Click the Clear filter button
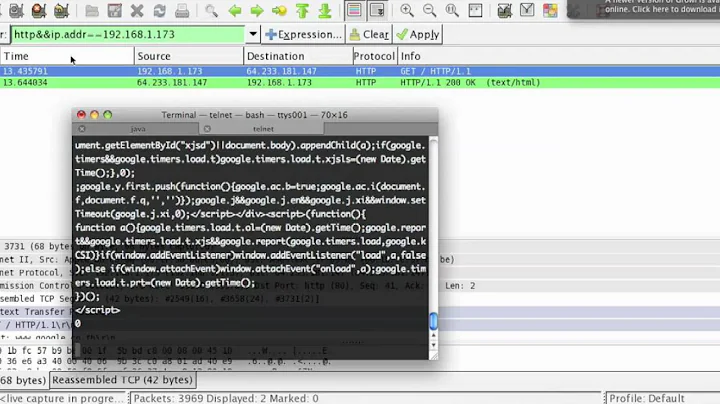 369,34
